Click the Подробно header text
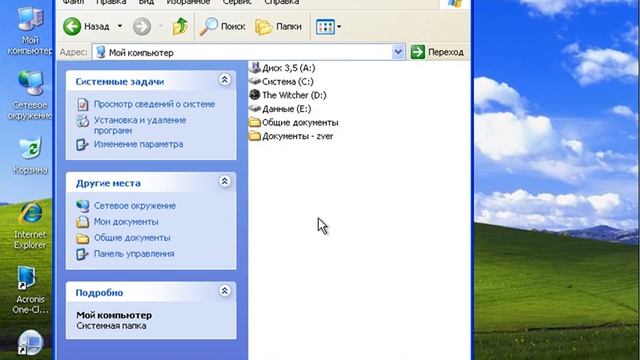The image size is (640, 360). 99,293
